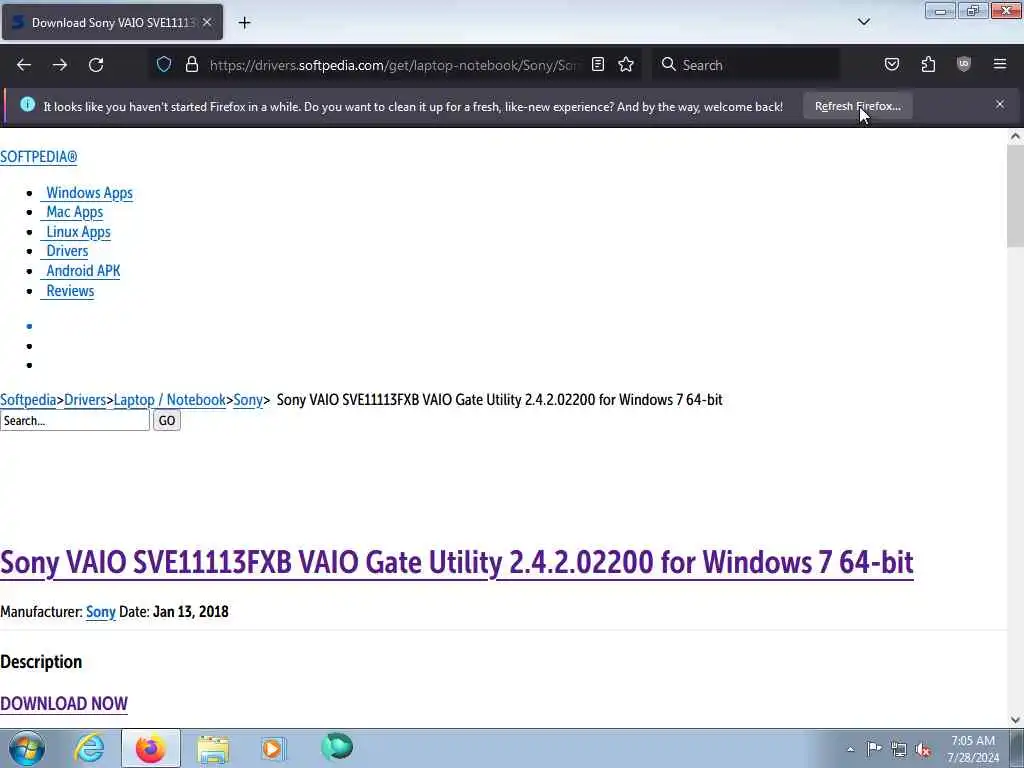Open the green round taskbar application
The height and width of the screenshot is (768, 1024).
337,747
